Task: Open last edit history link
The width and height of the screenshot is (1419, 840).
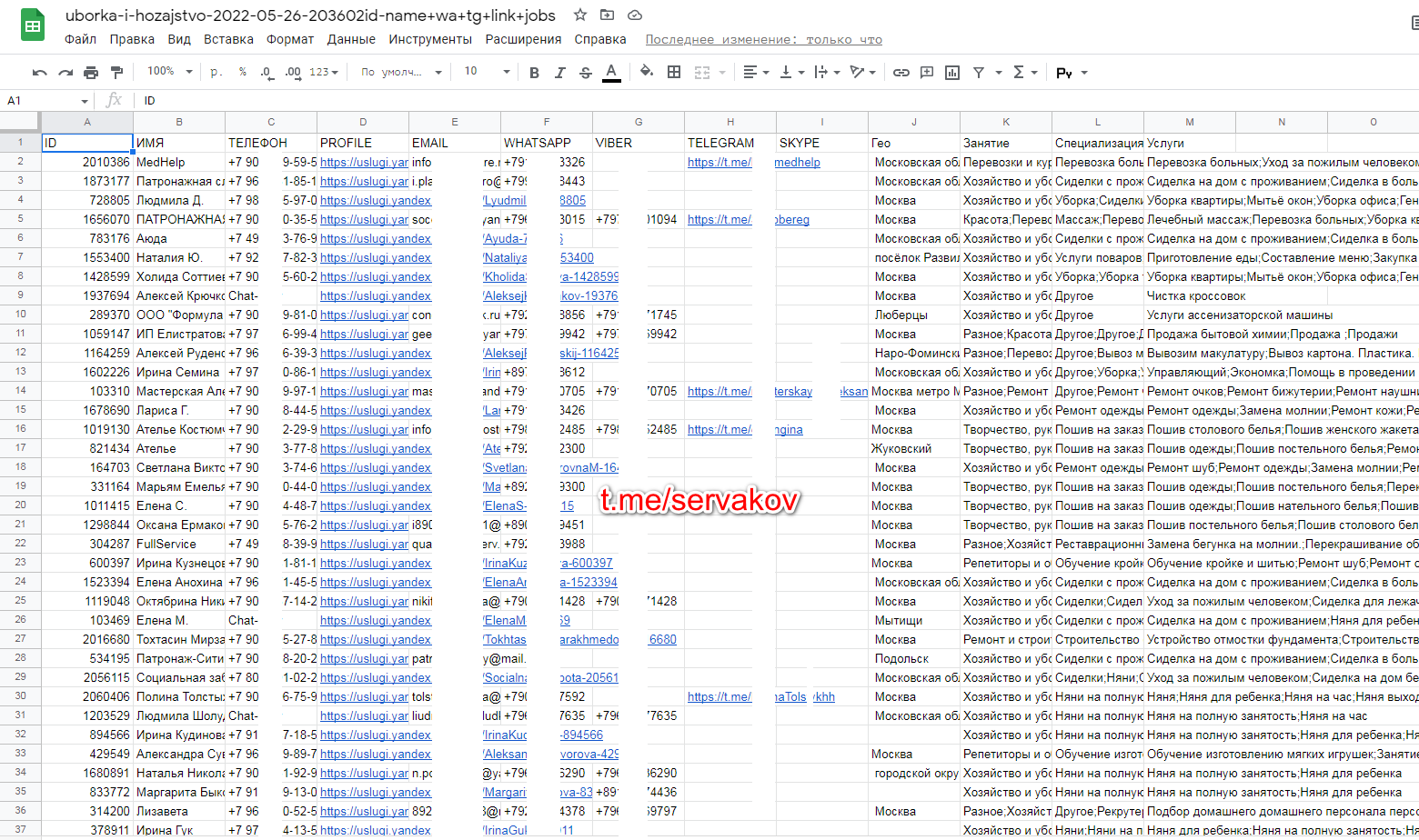Action: pyautogui.click(x=763, y=39)
